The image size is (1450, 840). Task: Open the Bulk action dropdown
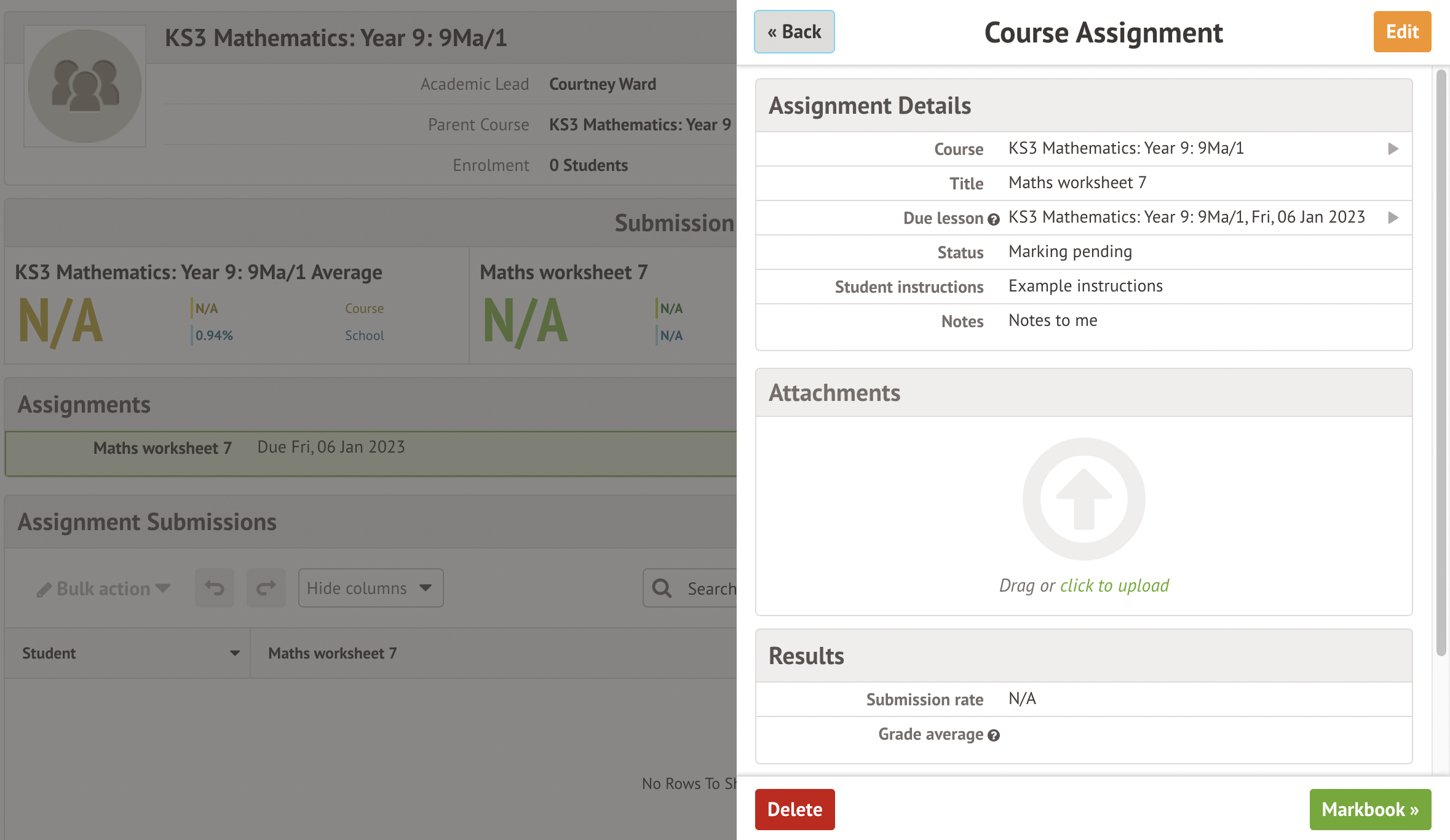[x=103, y=588]
